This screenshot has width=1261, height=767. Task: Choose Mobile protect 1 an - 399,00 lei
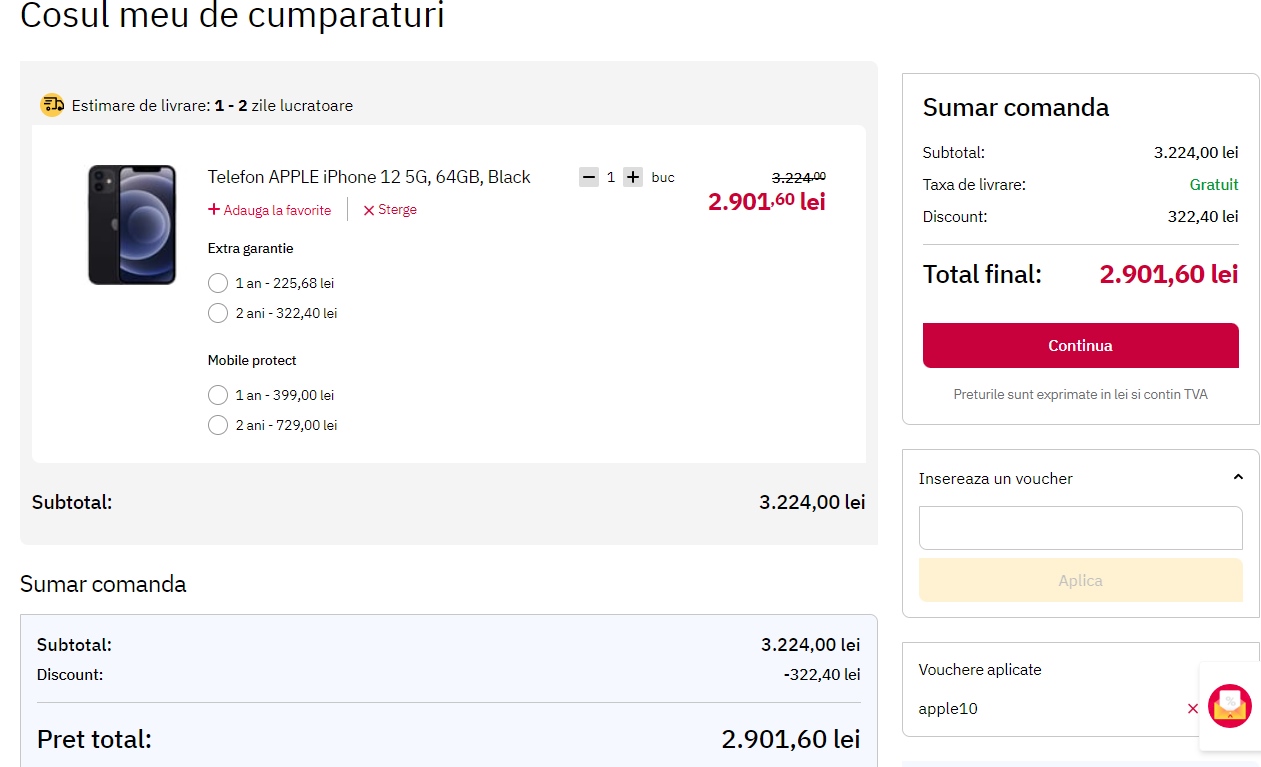click(218, 395)
